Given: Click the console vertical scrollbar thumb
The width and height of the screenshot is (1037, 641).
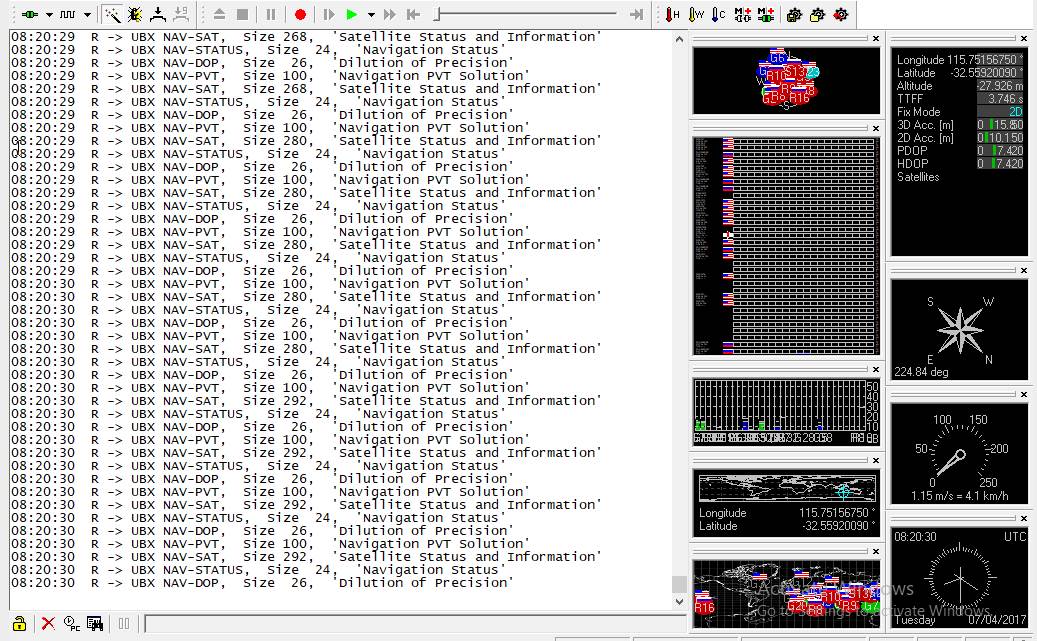Looking at the screenshot, I should click(679, 584).
